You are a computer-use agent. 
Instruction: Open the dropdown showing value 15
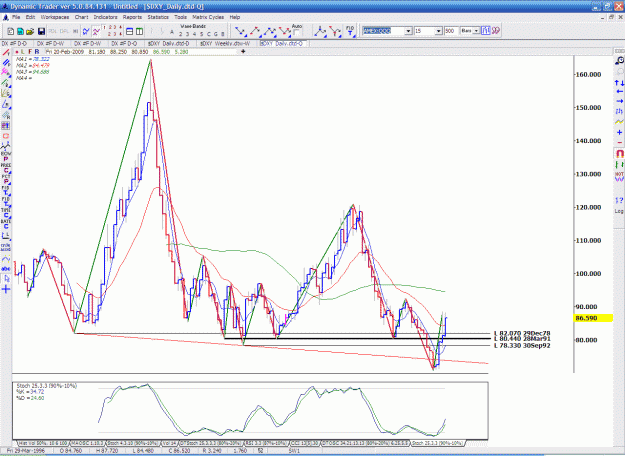tap(438, 31)
